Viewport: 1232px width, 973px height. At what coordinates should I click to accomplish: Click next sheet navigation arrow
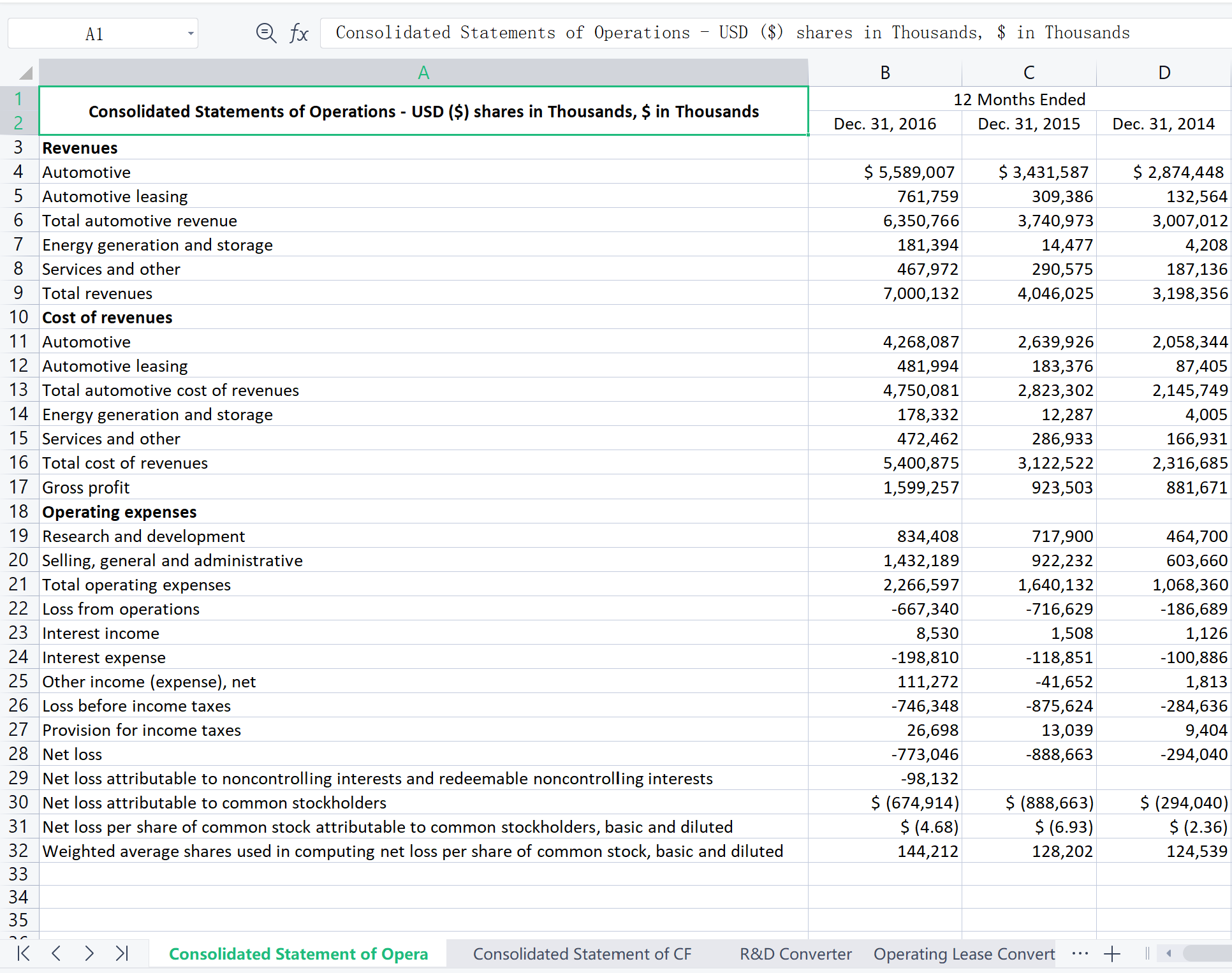pyautogui.click(x=89, y=953)
